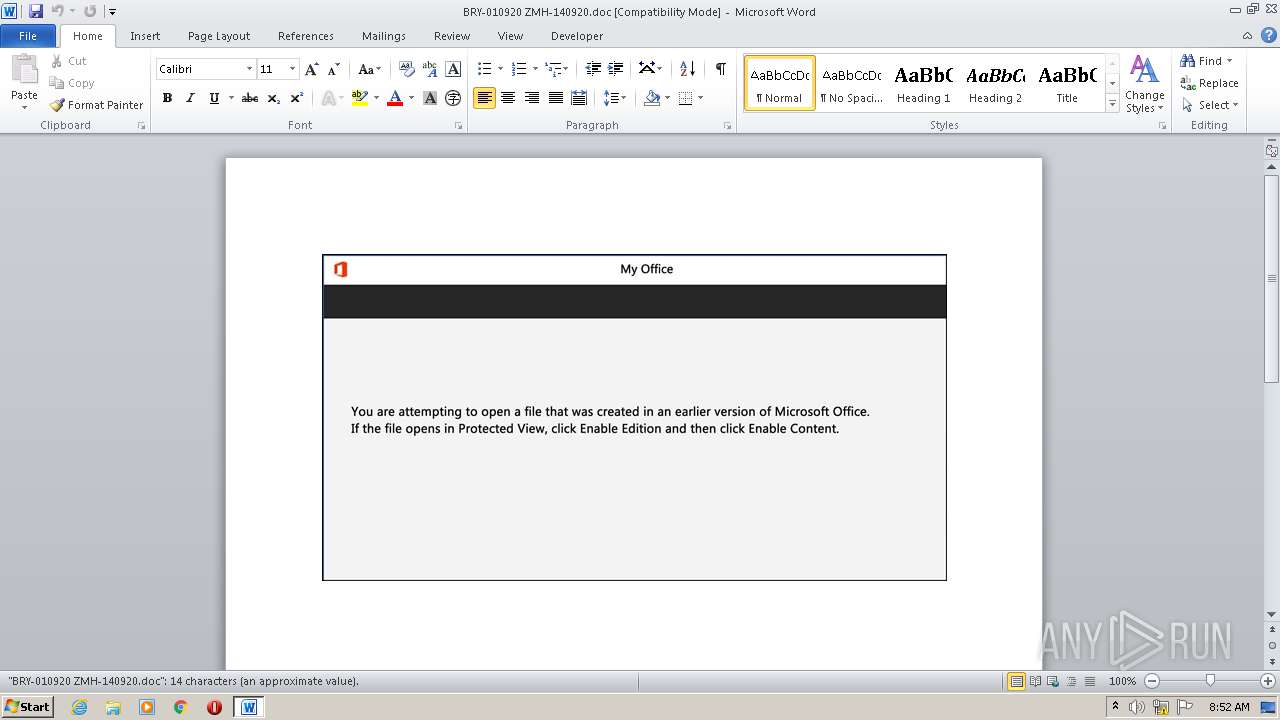Toggle Superscript formatting
This screenshot has width=1280, height=720.
(297, 98)
